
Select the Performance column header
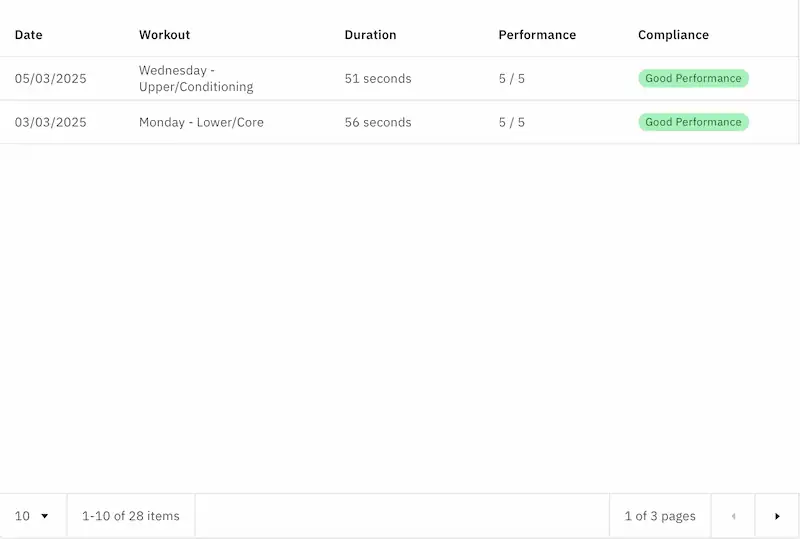coord(537,35)
